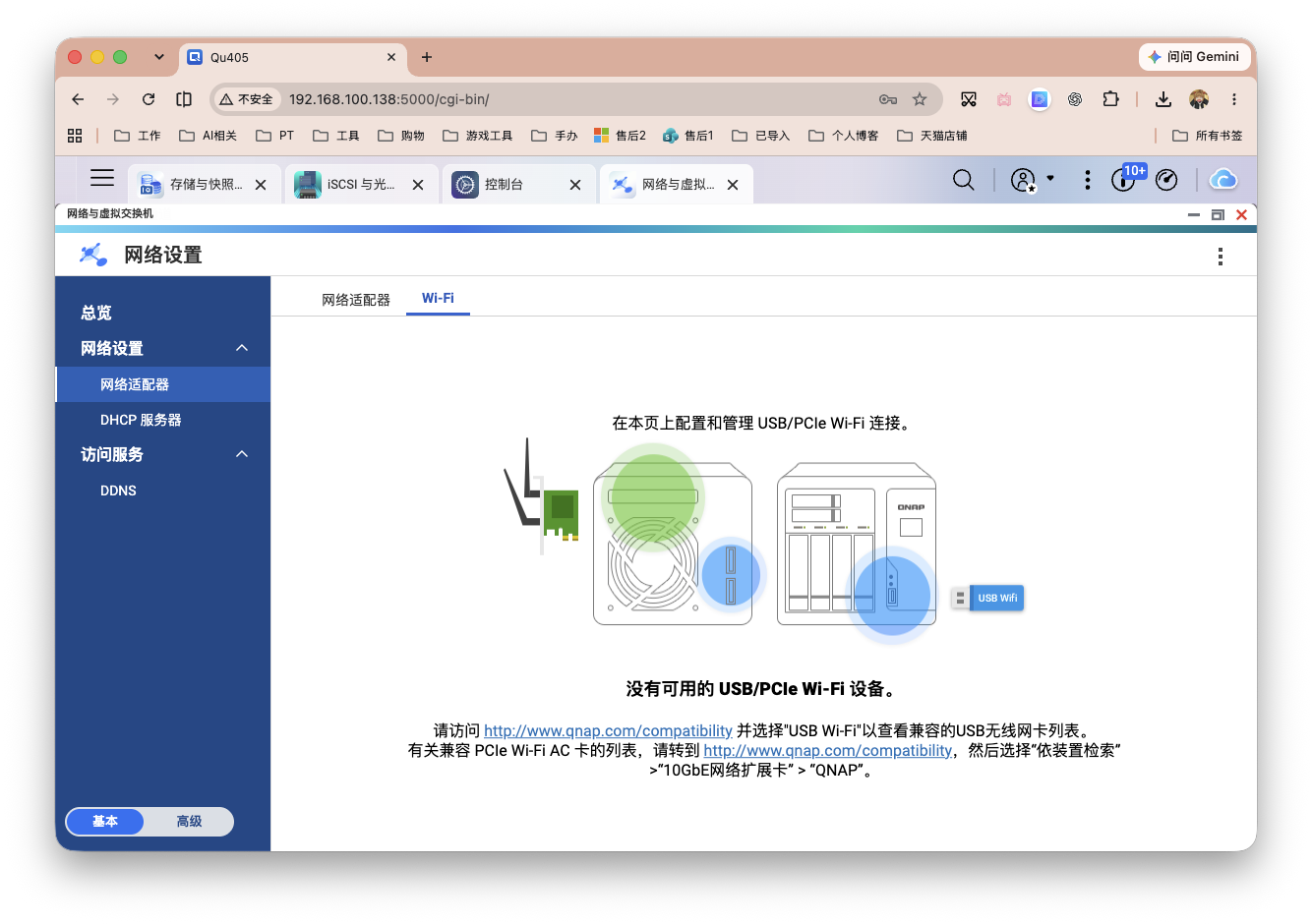This screenshot has width=1312, height=924.
Task: Open the 工作 bookmarks folder
Action: click(x=138, y=136)
